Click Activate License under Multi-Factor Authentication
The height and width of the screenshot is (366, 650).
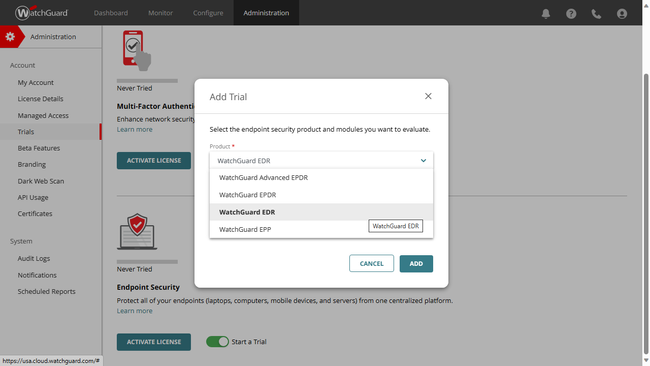pyautogui.click(x=154, y=160)
